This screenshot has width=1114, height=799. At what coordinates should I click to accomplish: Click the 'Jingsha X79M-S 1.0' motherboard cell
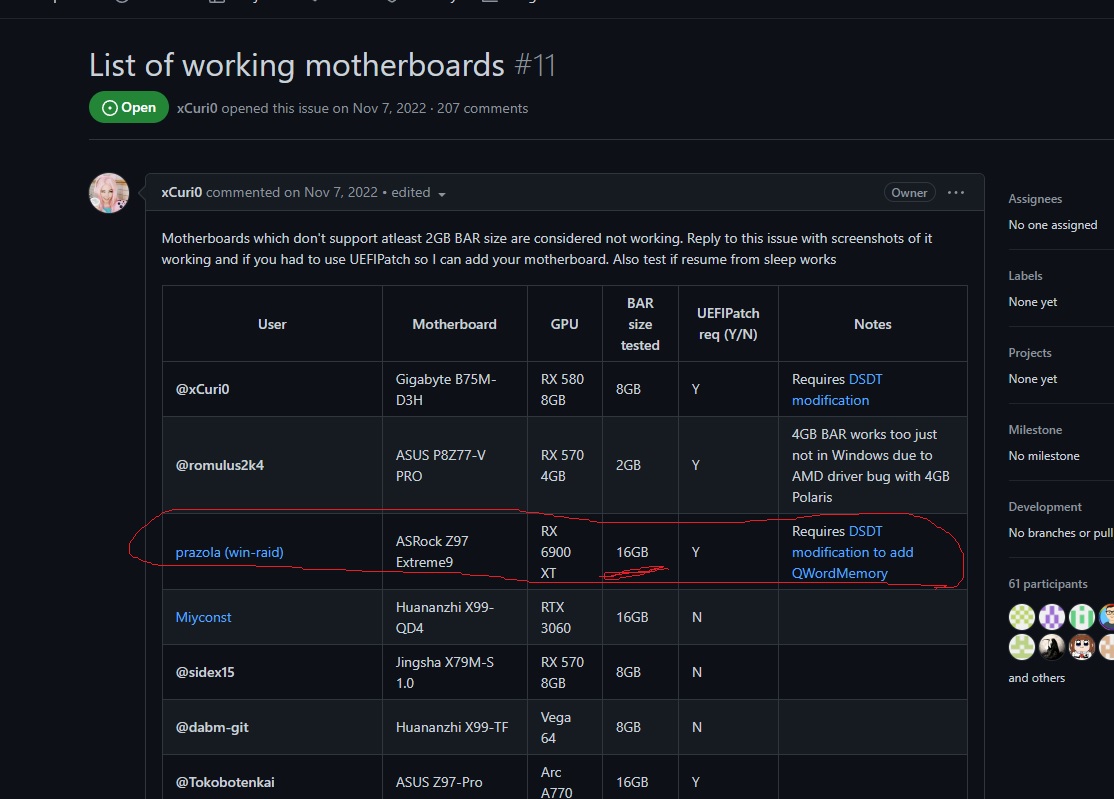(455, 672)
